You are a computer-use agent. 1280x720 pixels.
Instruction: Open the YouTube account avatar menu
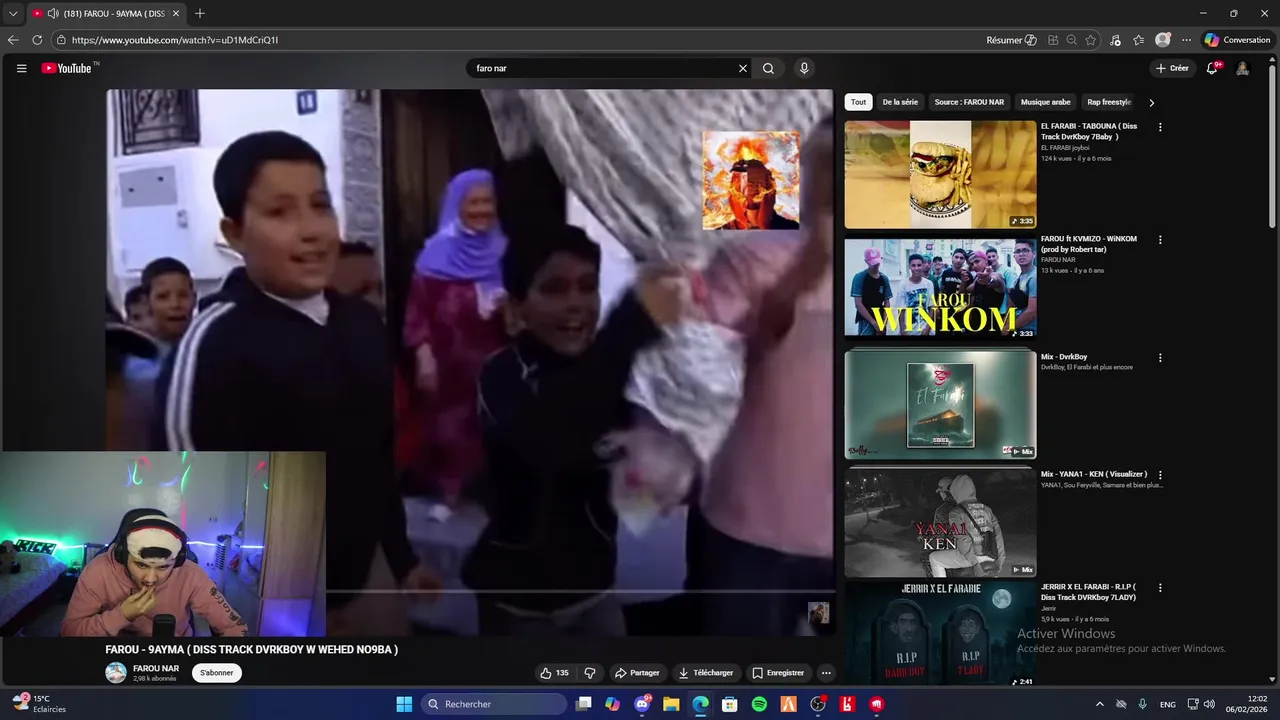click(x=1242, y=68)
